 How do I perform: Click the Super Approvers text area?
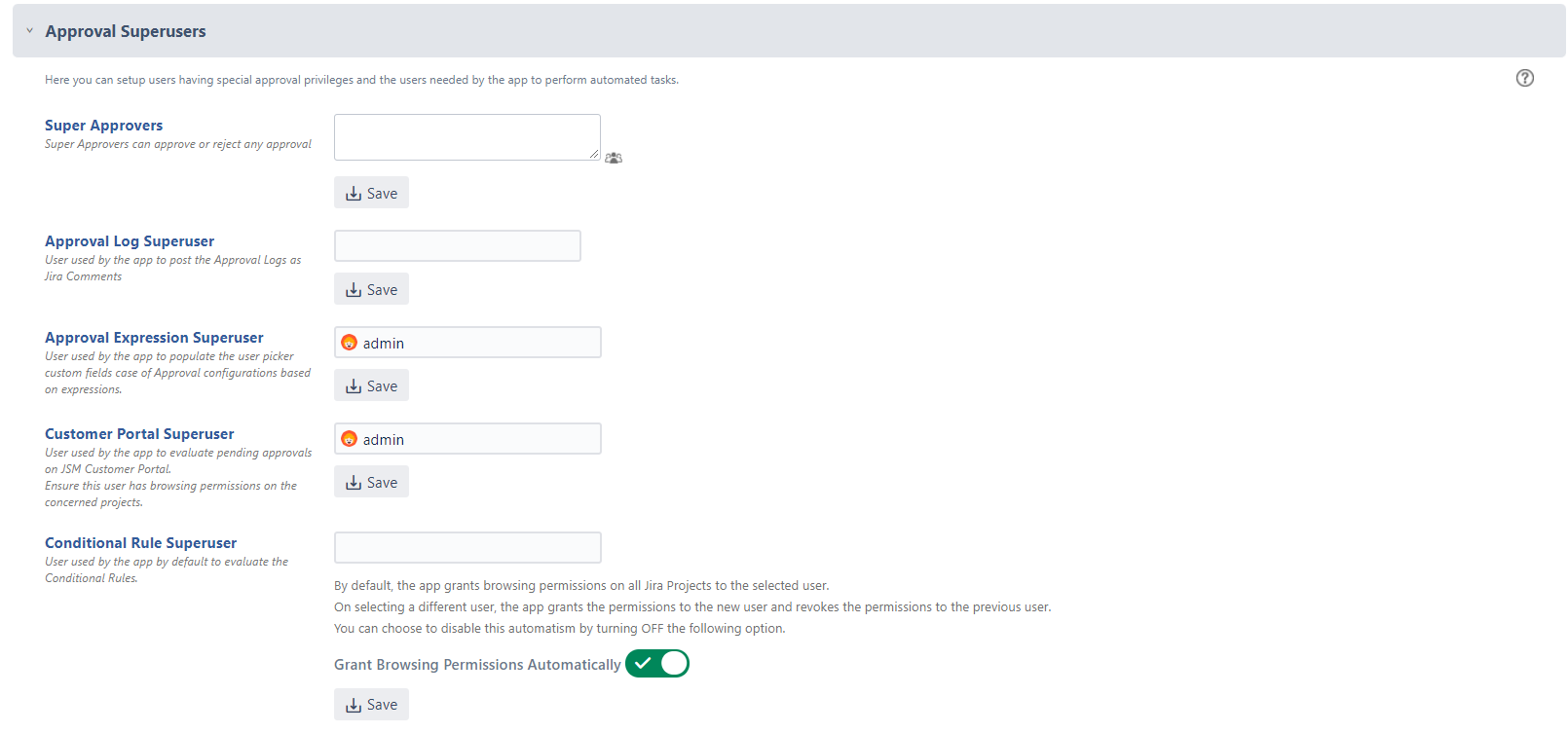467,137
